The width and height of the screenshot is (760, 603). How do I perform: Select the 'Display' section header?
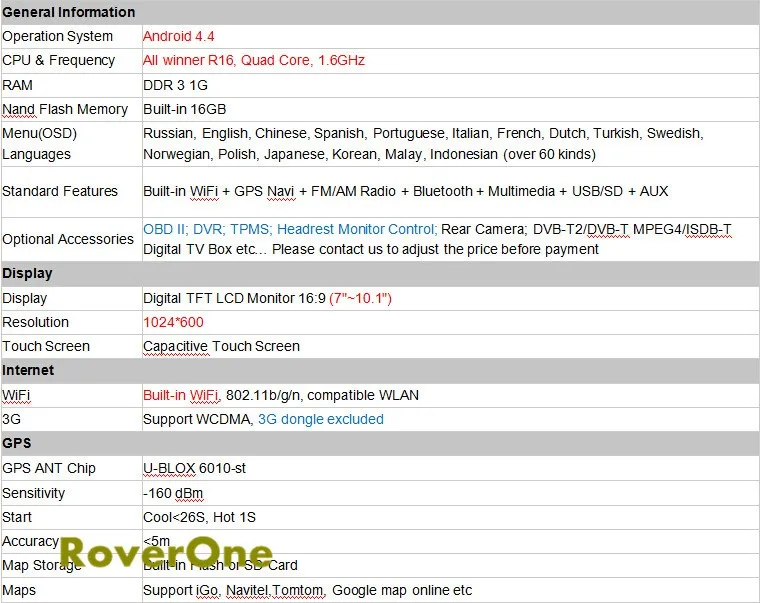(380, 273)
